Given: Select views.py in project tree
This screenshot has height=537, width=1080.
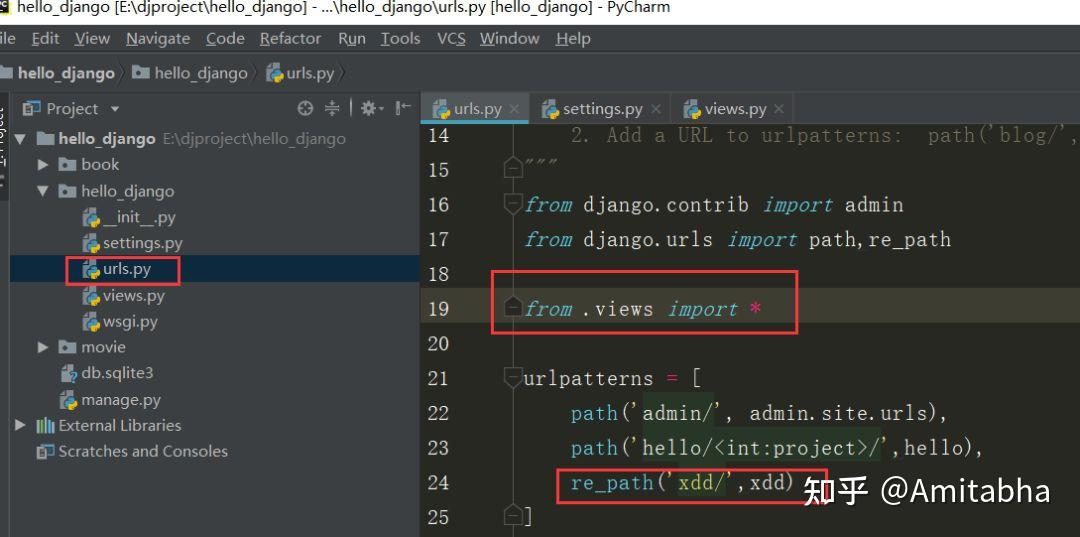Looking at the screenshot, I should 134,295.
